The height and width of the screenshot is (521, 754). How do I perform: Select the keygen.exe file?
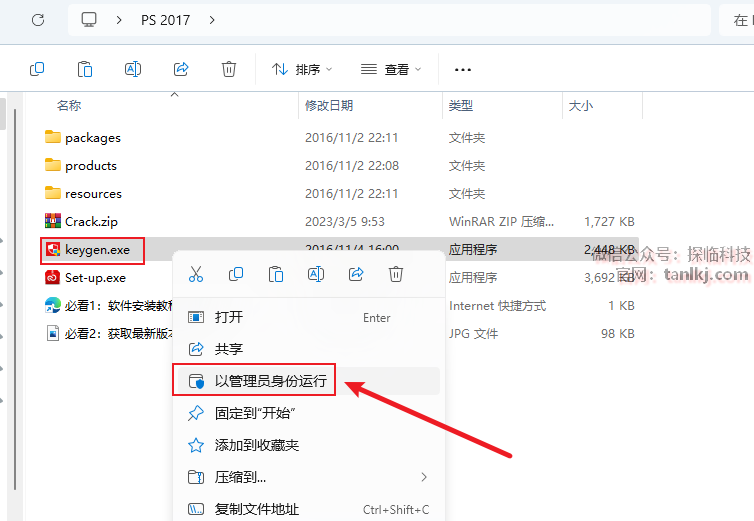[93, 250]
